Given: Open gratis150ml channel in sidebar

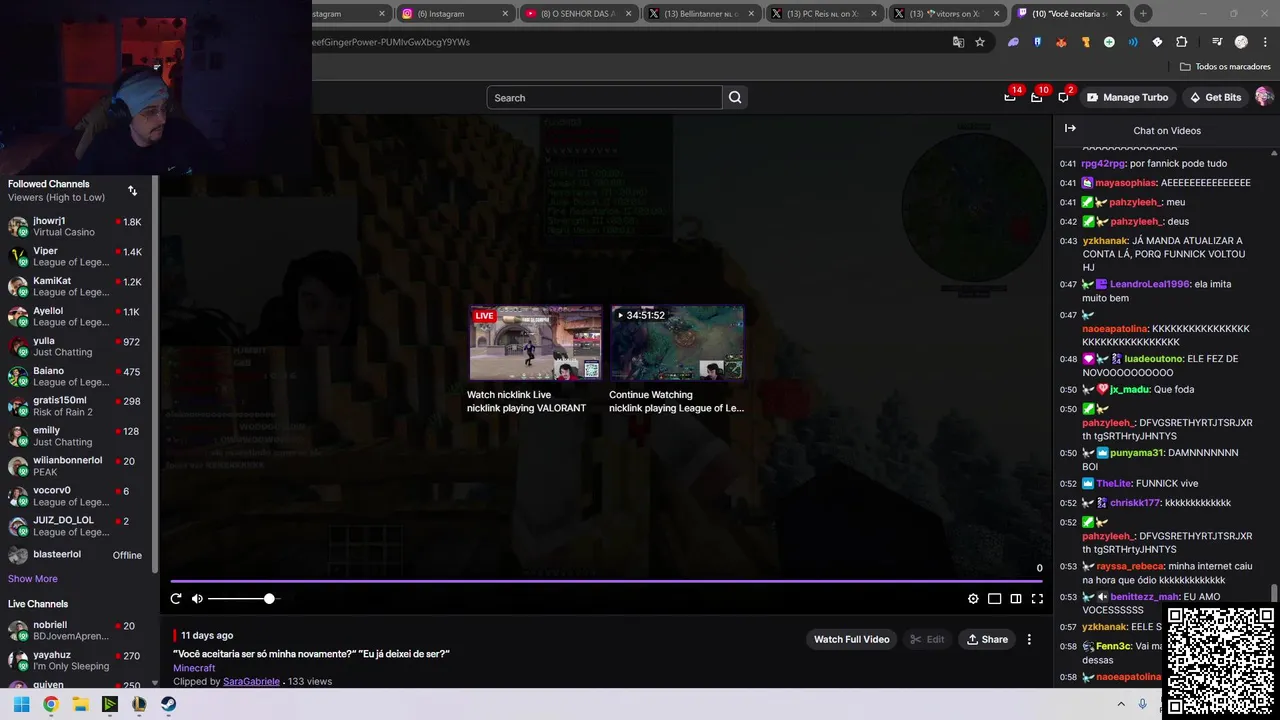Looking at the screenshot, I should 76,406.
